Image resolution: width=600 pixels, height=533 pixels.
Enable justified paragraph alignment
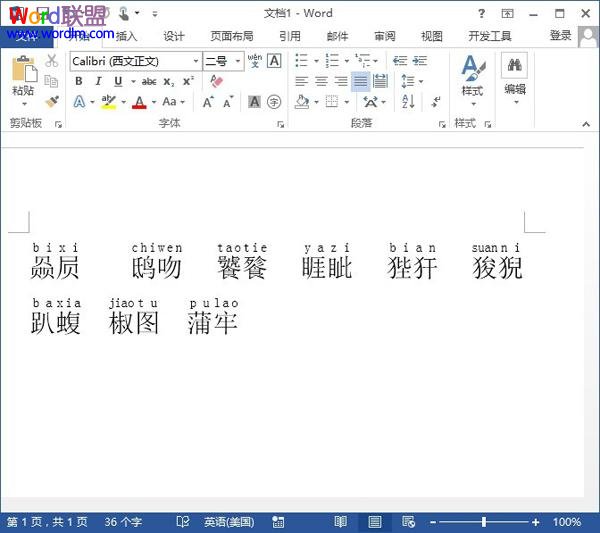point(360,81)
